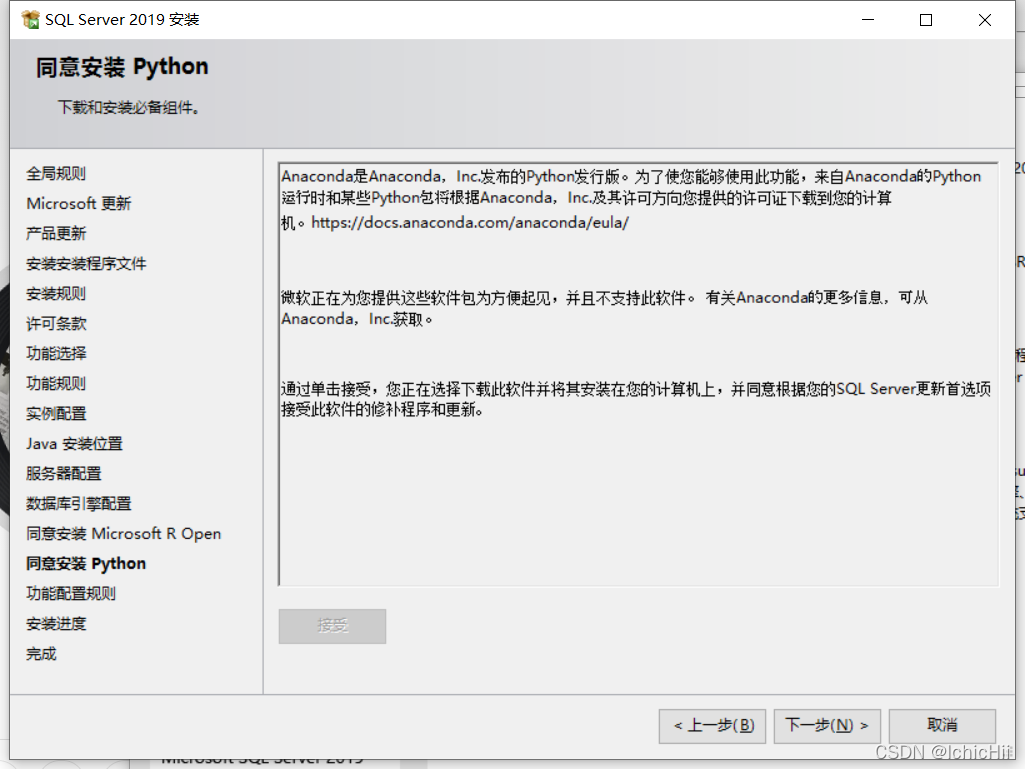Select 安装进度 step in sidebar
Image resolution: width=1025 pixels, height=769 pixels.
tap(56, 624)
